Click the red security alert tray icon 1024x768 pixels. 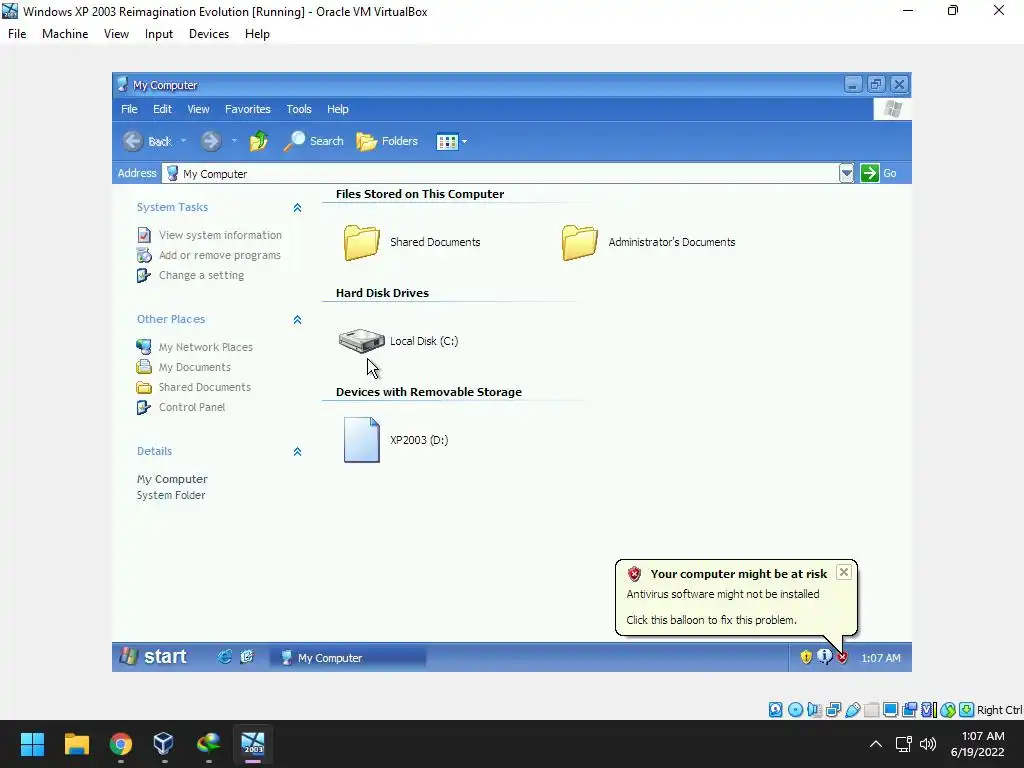pos(842,658)
